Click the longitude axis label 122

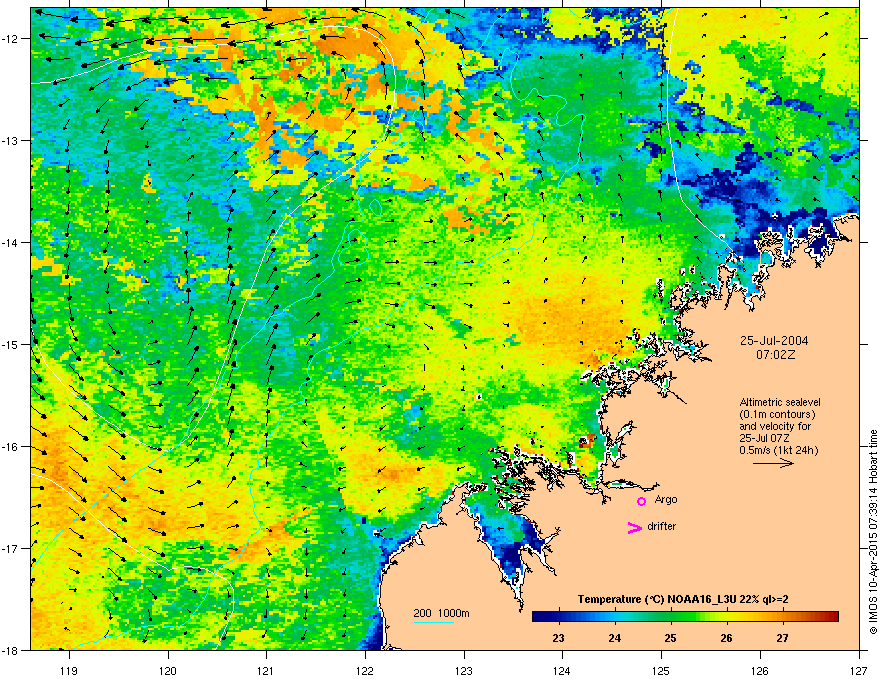pos(365,670)
